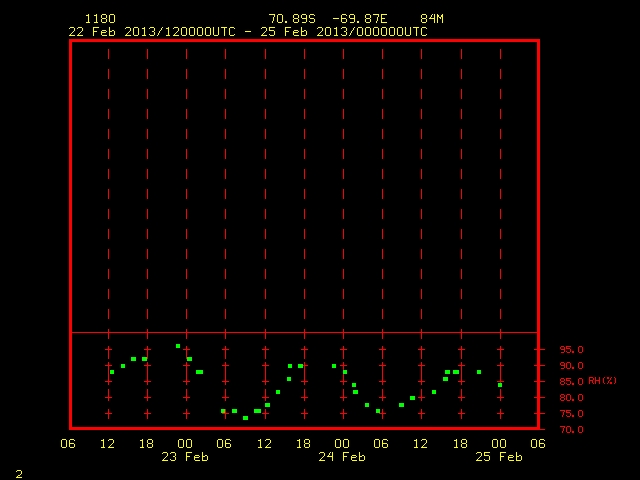Click the lowest green humidity point
This screenshot has width=640, height=480.
point(245,418)
